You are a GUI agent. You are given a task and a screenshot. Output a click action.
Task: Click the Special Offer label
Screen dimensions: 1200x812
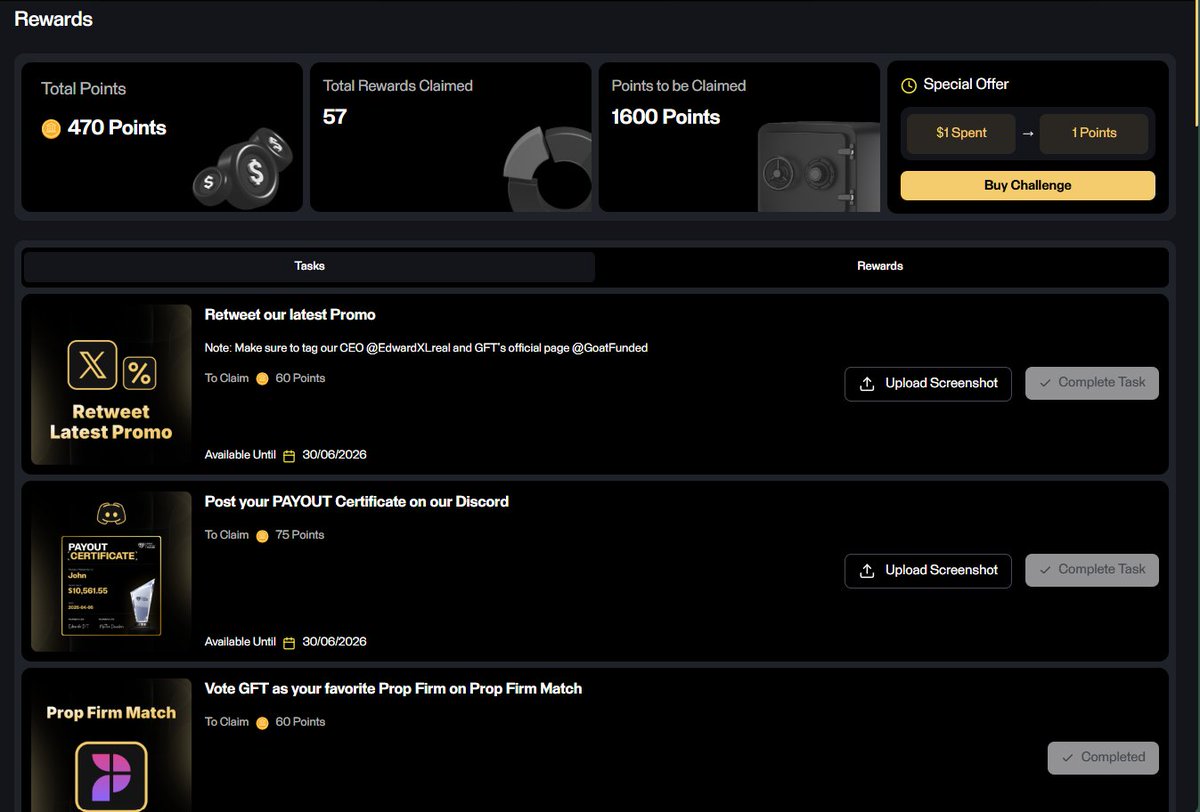966,85
